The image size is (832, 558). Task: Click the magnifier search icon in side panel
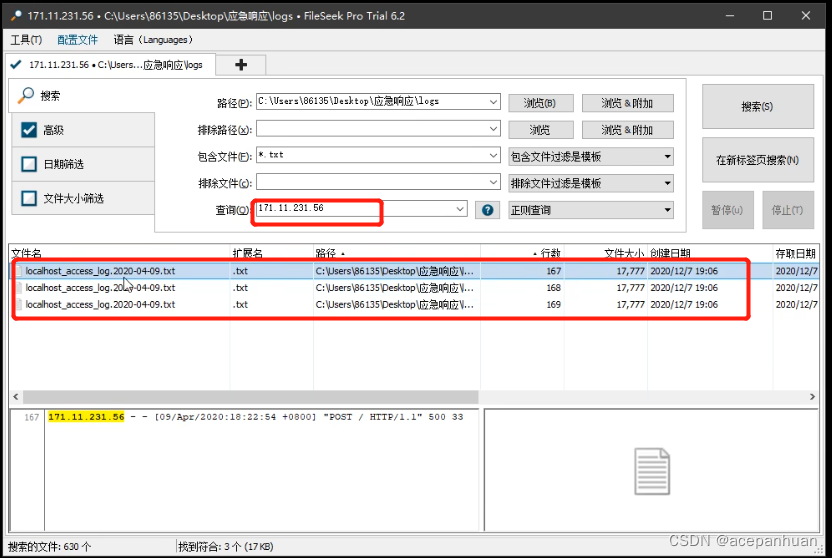pyautogui.click(x=25, y=95)
